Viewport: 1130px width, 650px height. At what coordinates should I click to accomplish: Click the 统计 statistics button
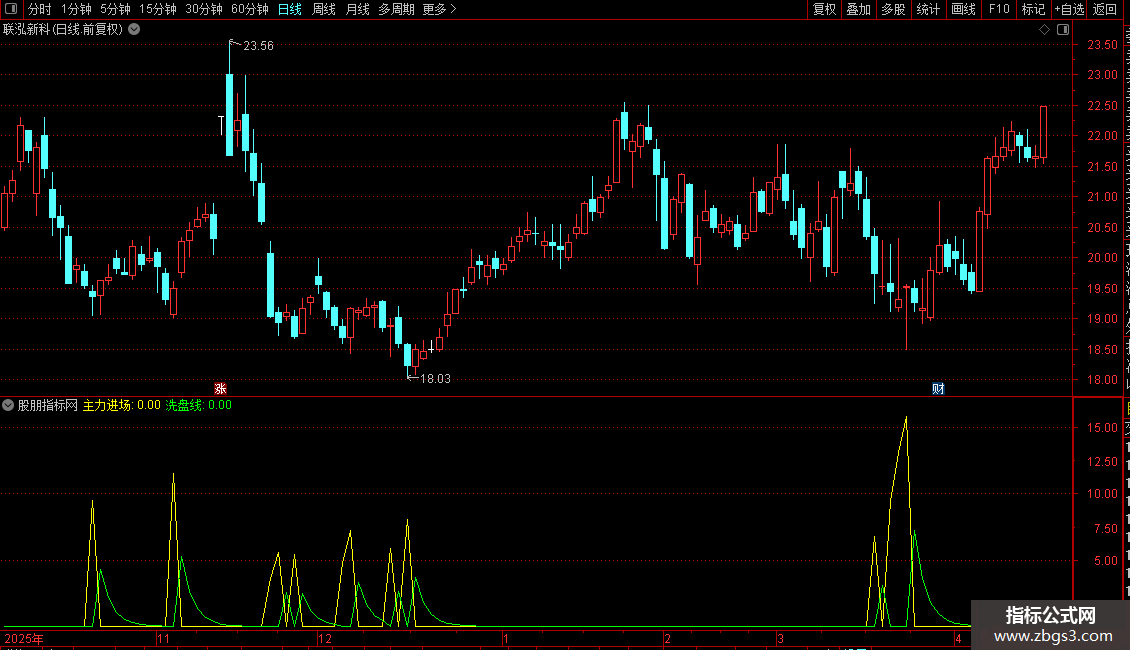click(928, 9)
